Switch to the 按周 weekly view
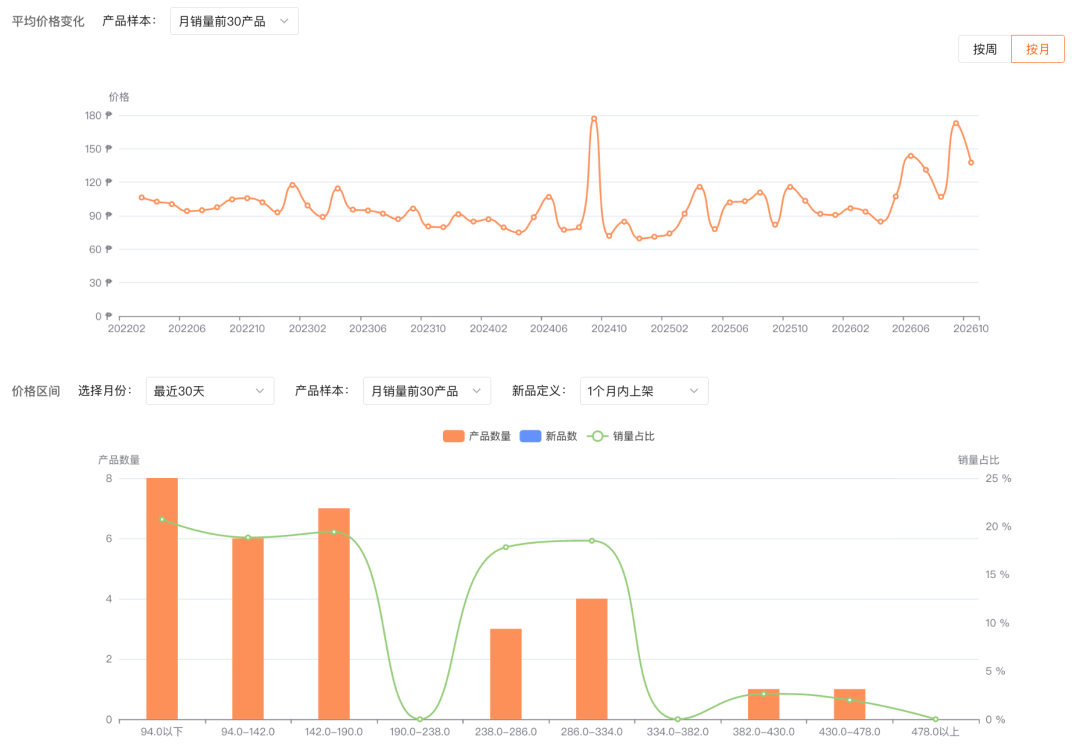Viewport: 1080px width, 749px height. pyautogui.click(x=984, y=49)
